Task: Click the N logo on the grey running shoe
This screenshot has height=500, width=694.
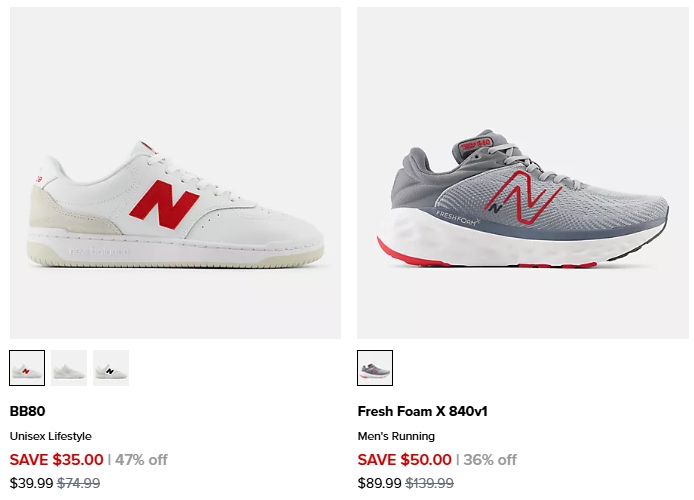Action: (x=525, y=198)
